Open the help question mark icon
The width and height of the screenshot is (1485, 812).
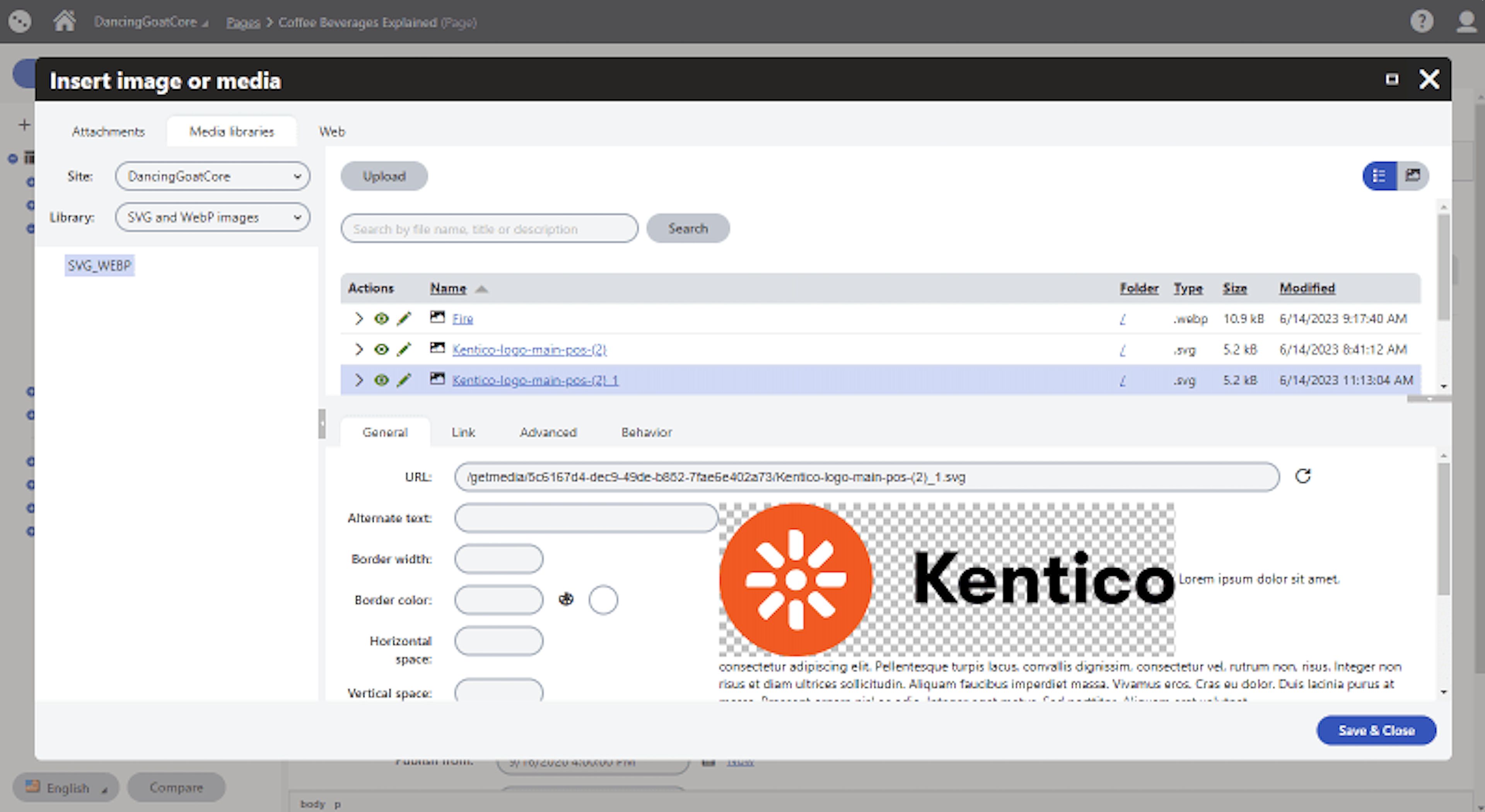click(x=1422, y=21)
